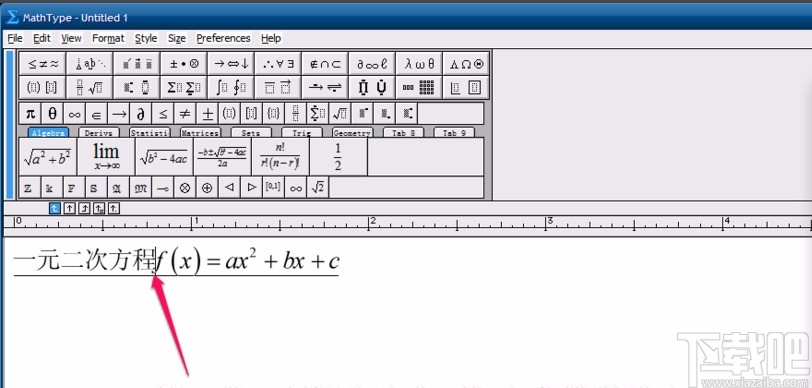Insert parentheses template from the small bar
812x388 pixels.
pyautogui.click(x=229, y=113)
